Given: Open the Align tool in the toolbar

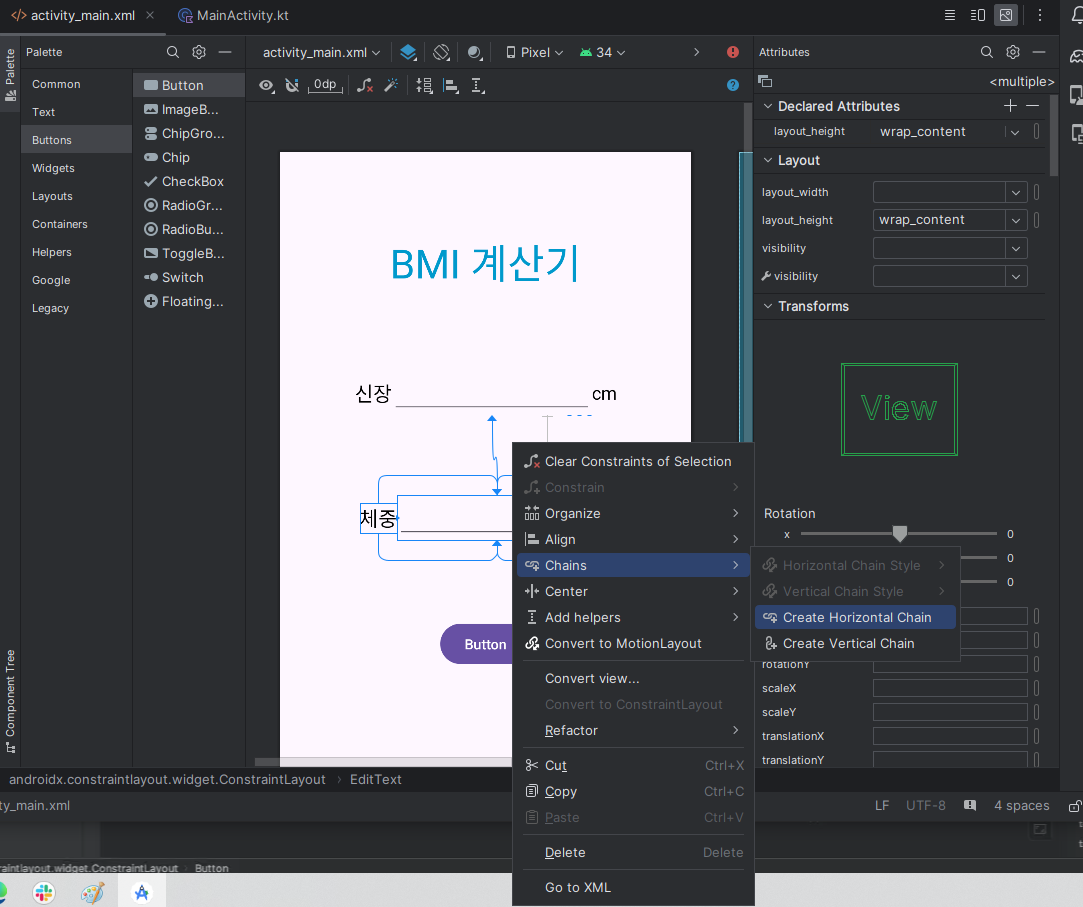Looking at the screenshot, I should [x=451, y=86].
